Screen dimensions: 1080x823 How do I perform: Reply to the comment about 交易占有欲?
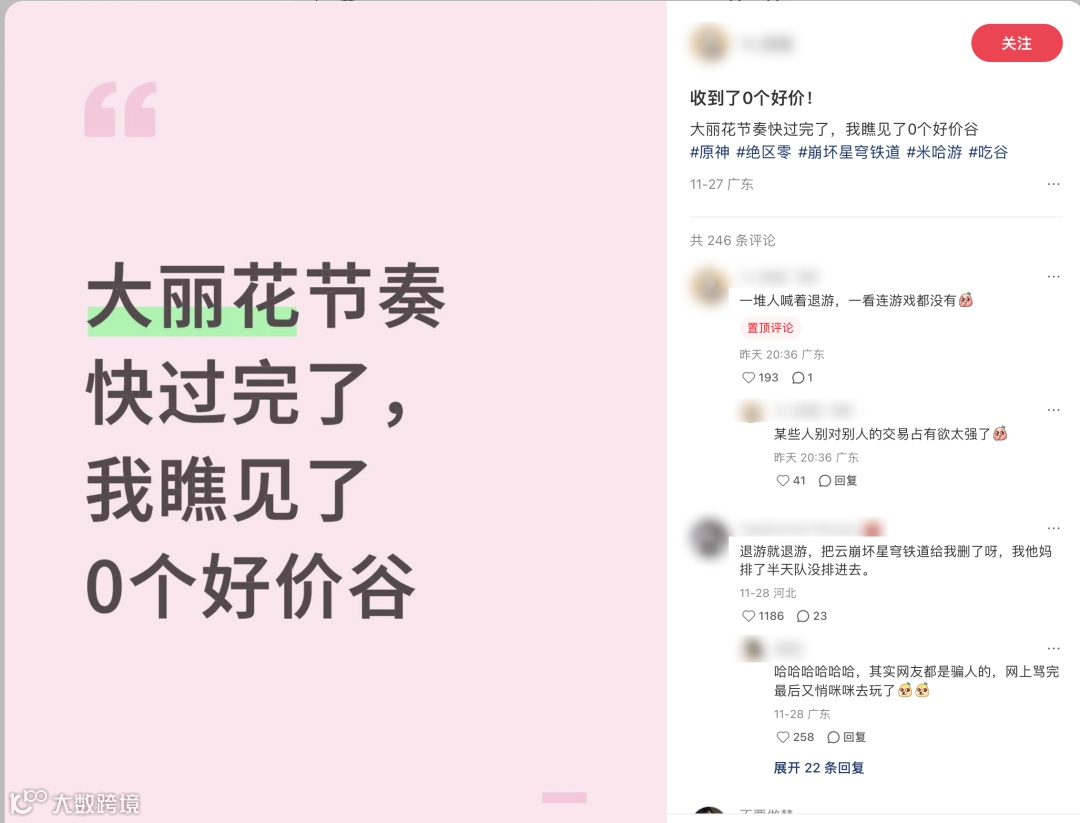tap(838, 481)
